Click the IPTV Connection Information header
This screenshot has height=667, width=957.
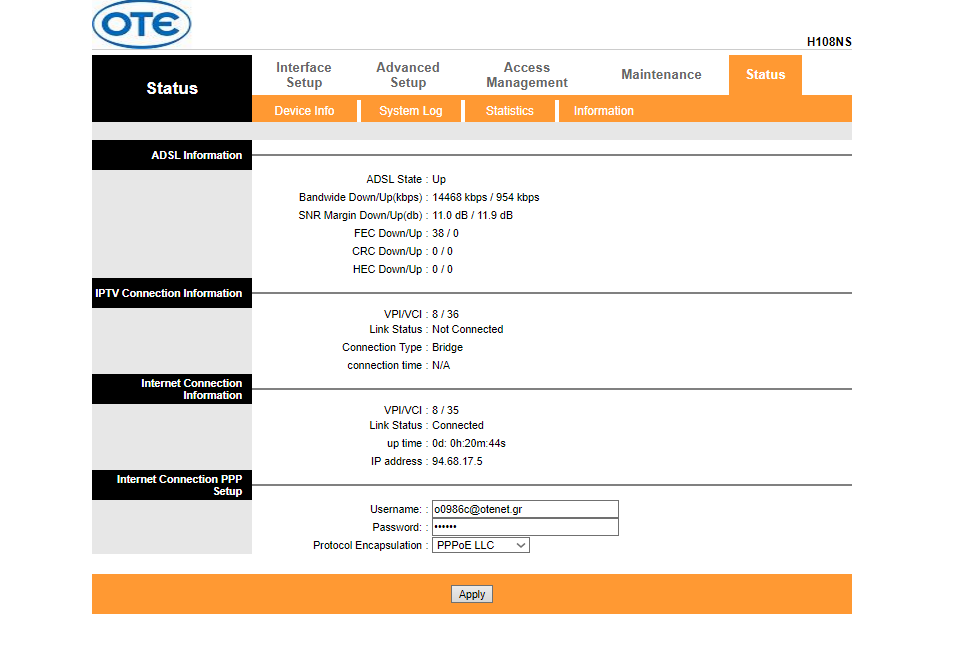tap(172, 293)
